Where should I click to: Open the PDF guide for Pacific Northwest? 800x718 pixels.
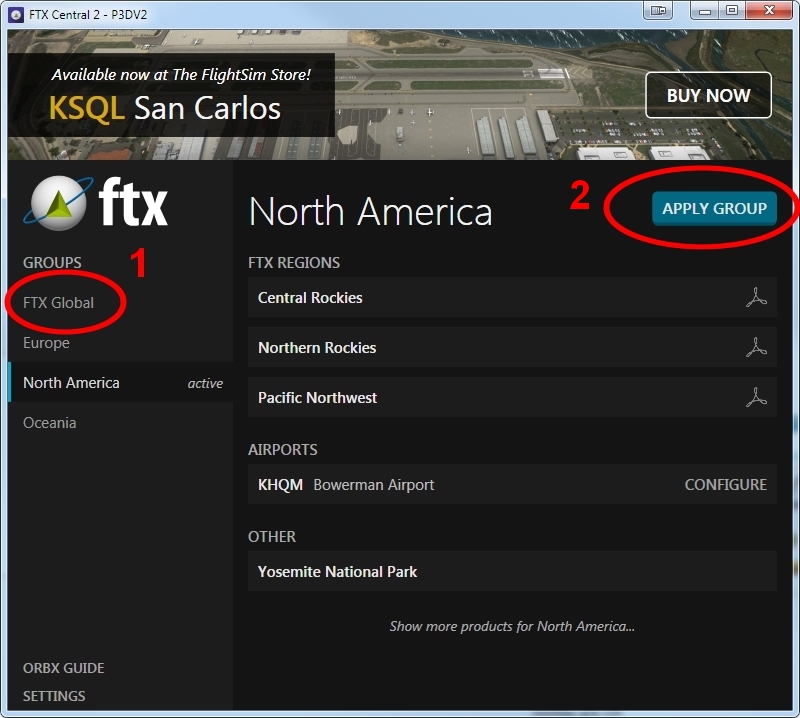756,398
